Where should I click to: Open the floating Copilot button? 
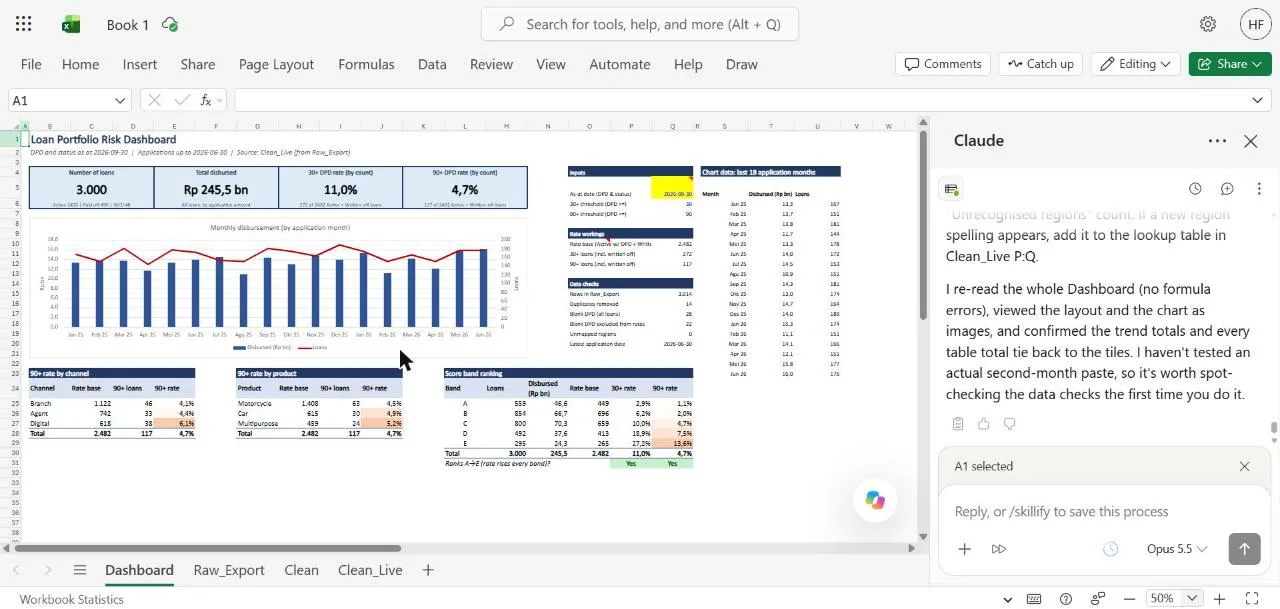(875, 501)
